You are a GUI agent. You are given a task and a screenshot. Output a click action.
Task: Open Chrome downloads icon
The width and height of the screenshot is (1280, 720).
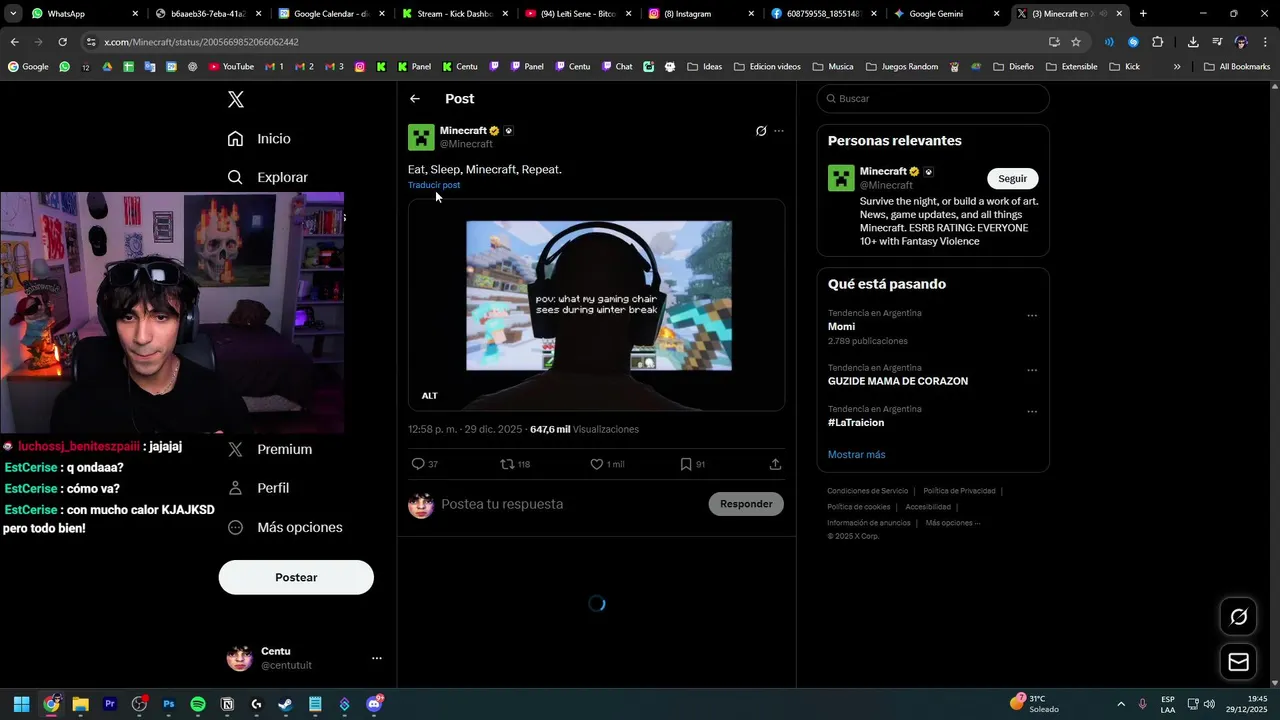click(1193, 42)
